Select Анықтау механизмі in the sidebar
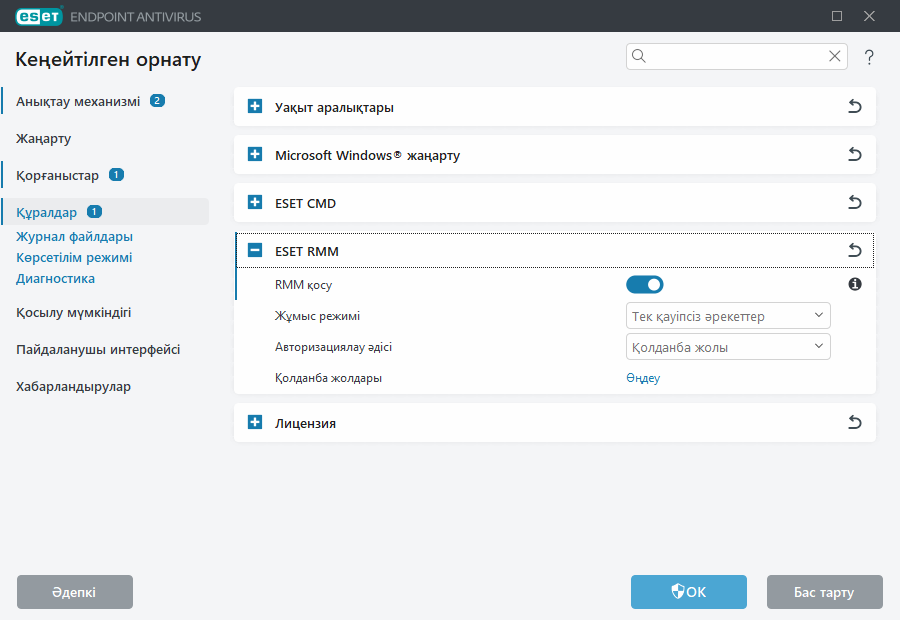The width and height of the screenshot is (900, 620). tap(78, 101)
